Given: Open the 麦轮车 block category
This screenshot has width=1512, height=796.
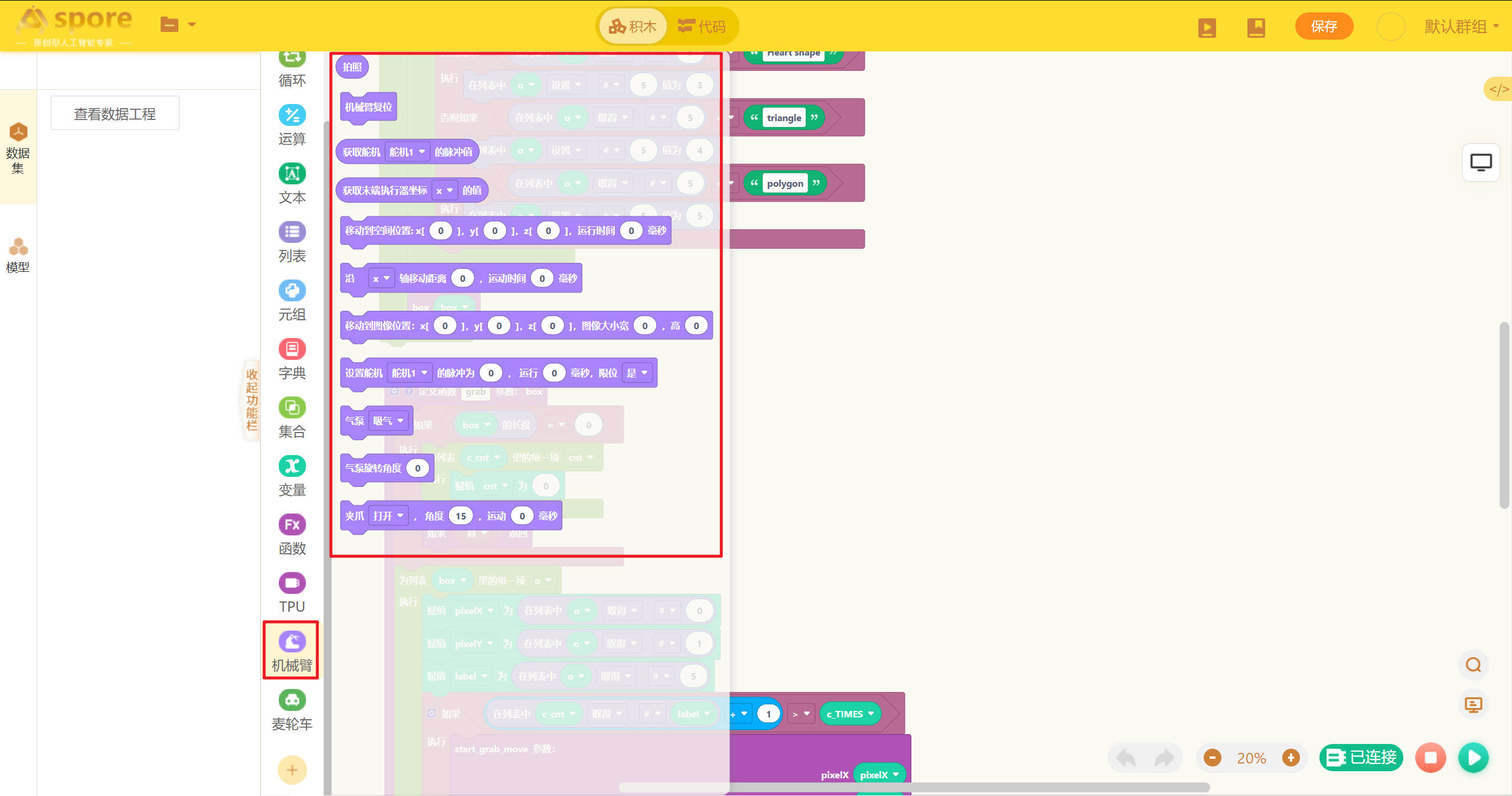Looking at the screenshot, I should tap(291, 709).
